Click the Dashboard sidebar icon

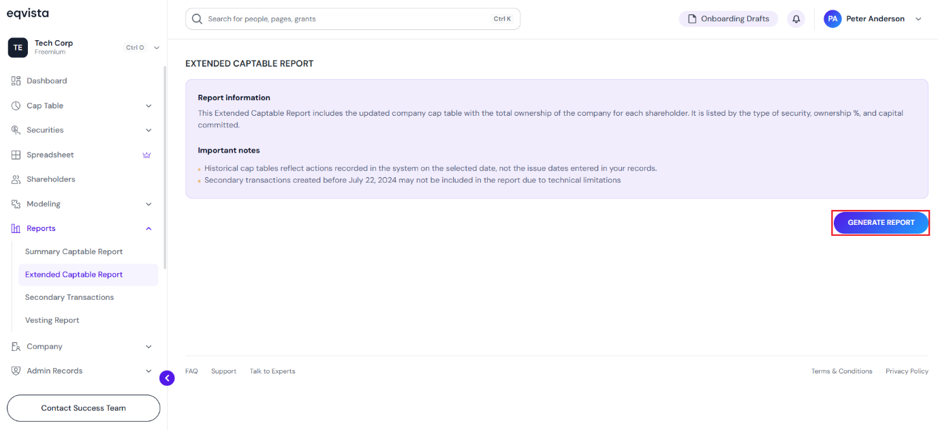click(x=16, y=81)
